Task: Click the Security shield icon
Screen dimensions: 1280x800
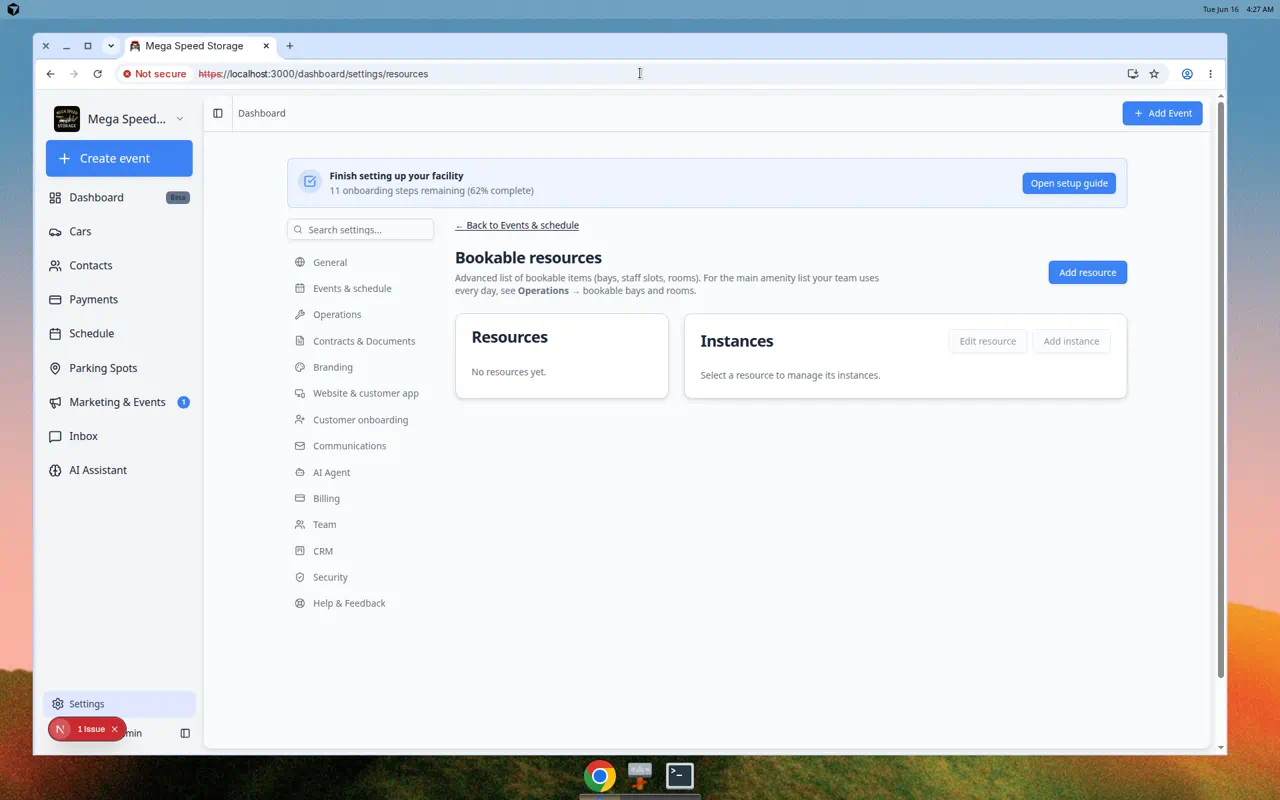Action: tap(300, 577)
